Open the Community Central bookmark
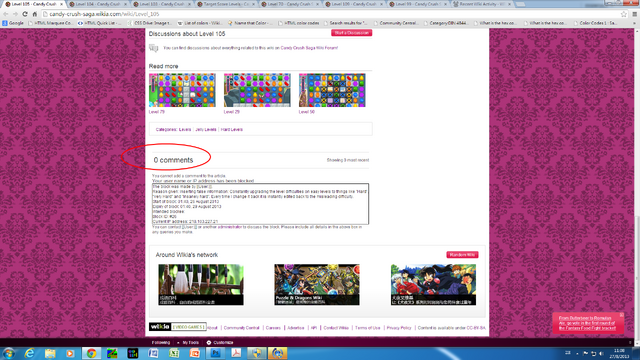The width and height of the screenshot is (640, 360). point(396,23)
